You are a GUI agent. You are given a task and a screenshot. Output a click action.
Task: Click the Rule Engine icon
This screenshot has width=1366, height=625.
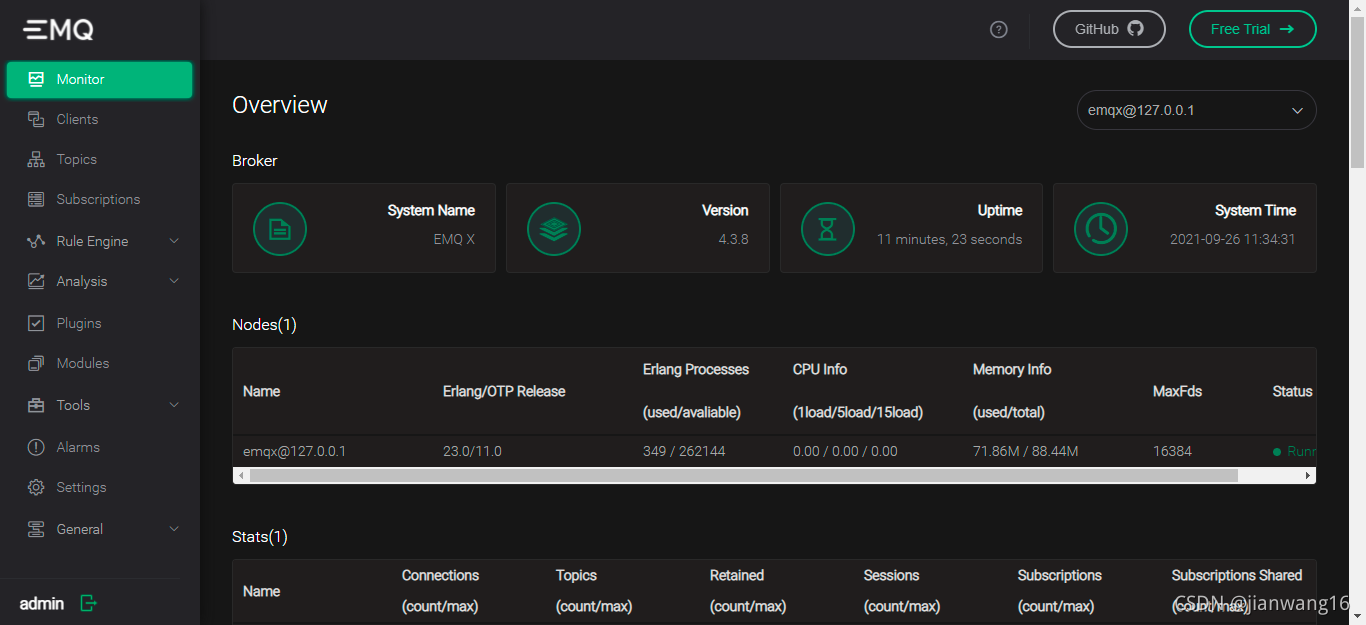(x=36, y=241)
